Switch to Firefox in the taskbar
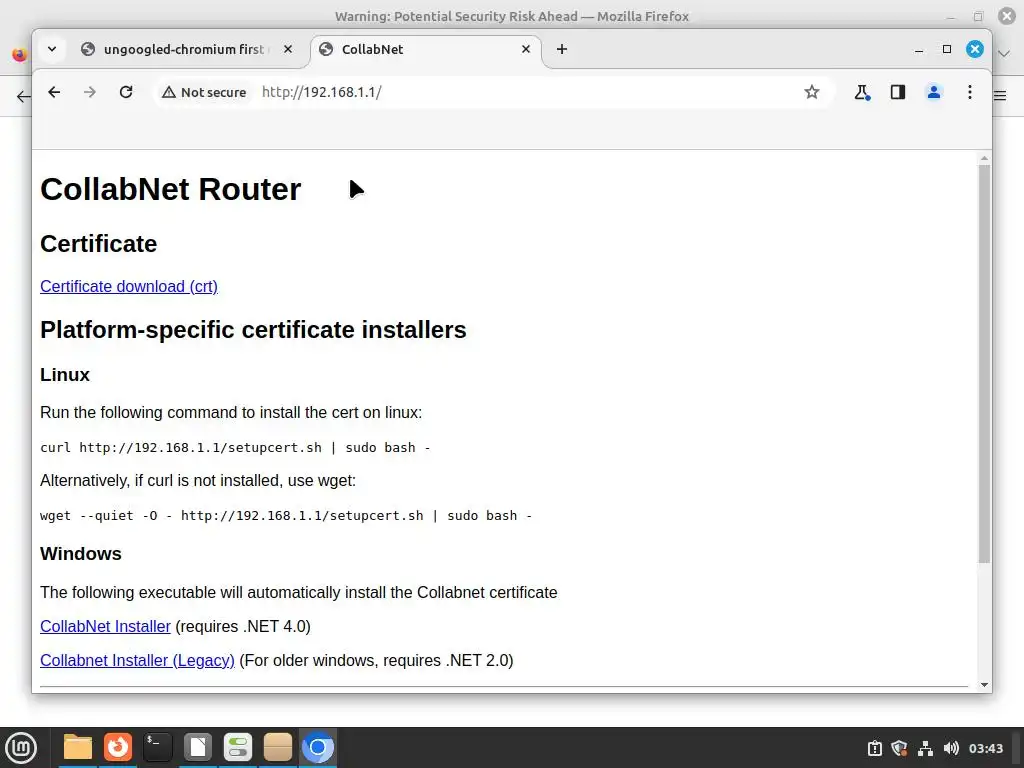1024x768 pixels. [118, 747]
